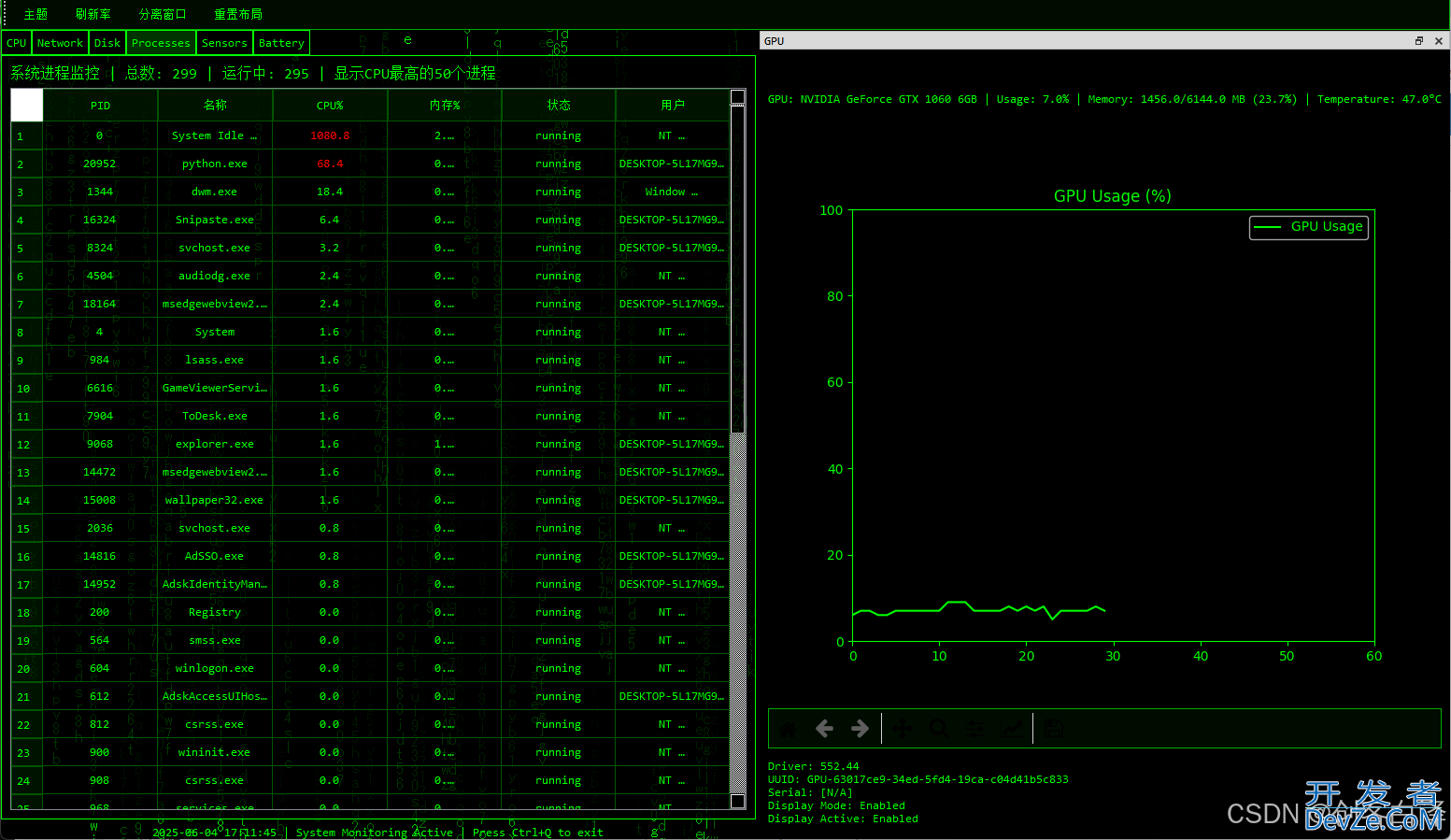1451x840 pixels.
Task: Save the GPU figure with floppy icon
Action: [1054, 729]
